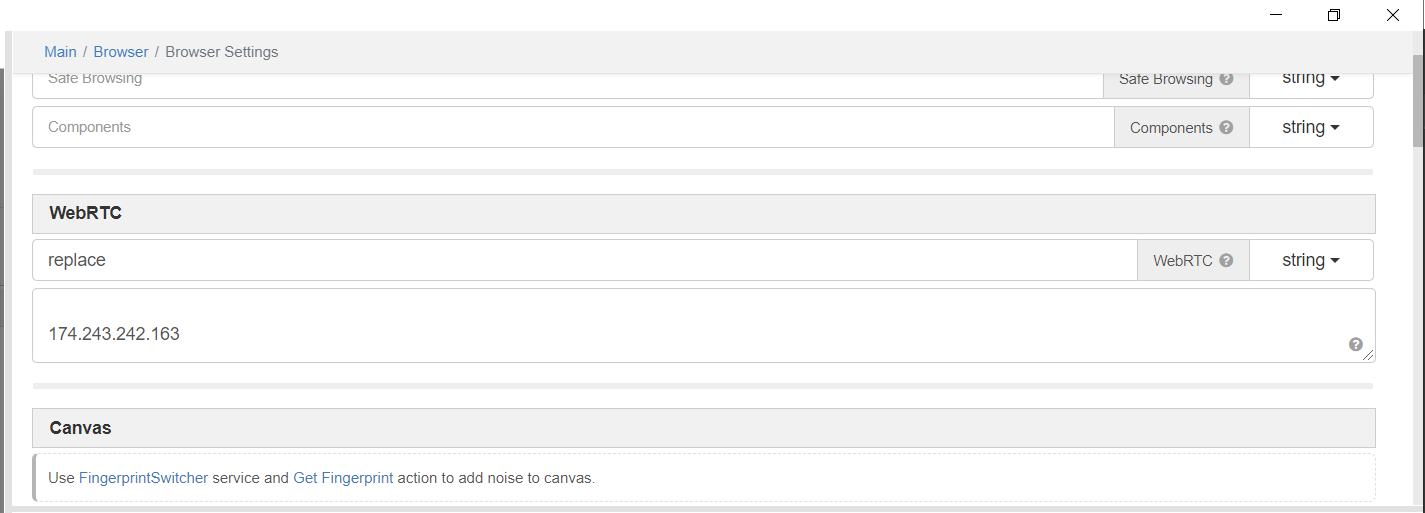Open the Safe Browsing string type dropdown
1425x513 pixels.
(1310, 78)
